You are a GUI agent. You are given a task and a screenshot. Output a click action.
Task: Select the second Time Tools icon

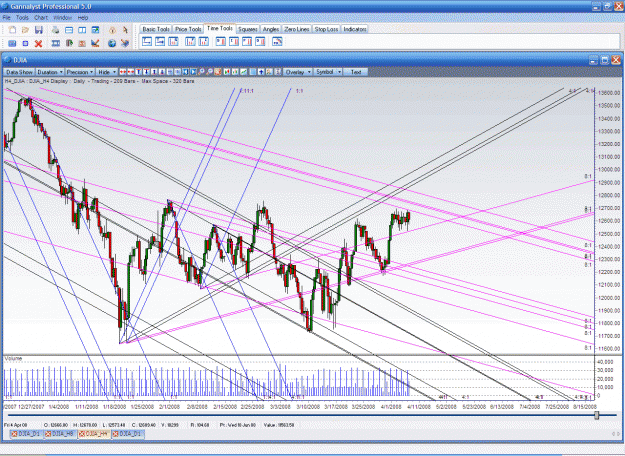160,41
